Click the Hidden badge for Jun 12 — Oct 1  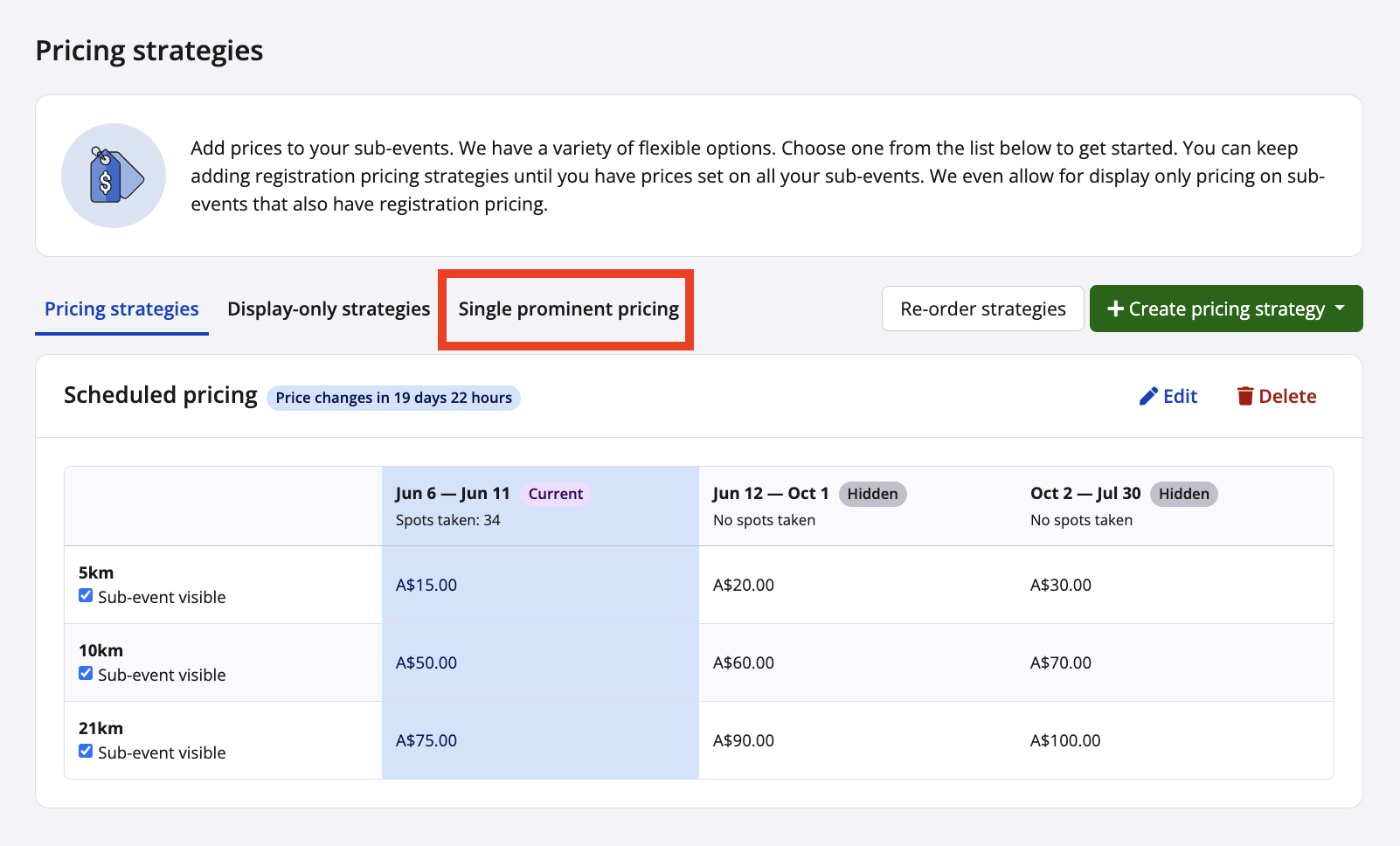[872, 494]
